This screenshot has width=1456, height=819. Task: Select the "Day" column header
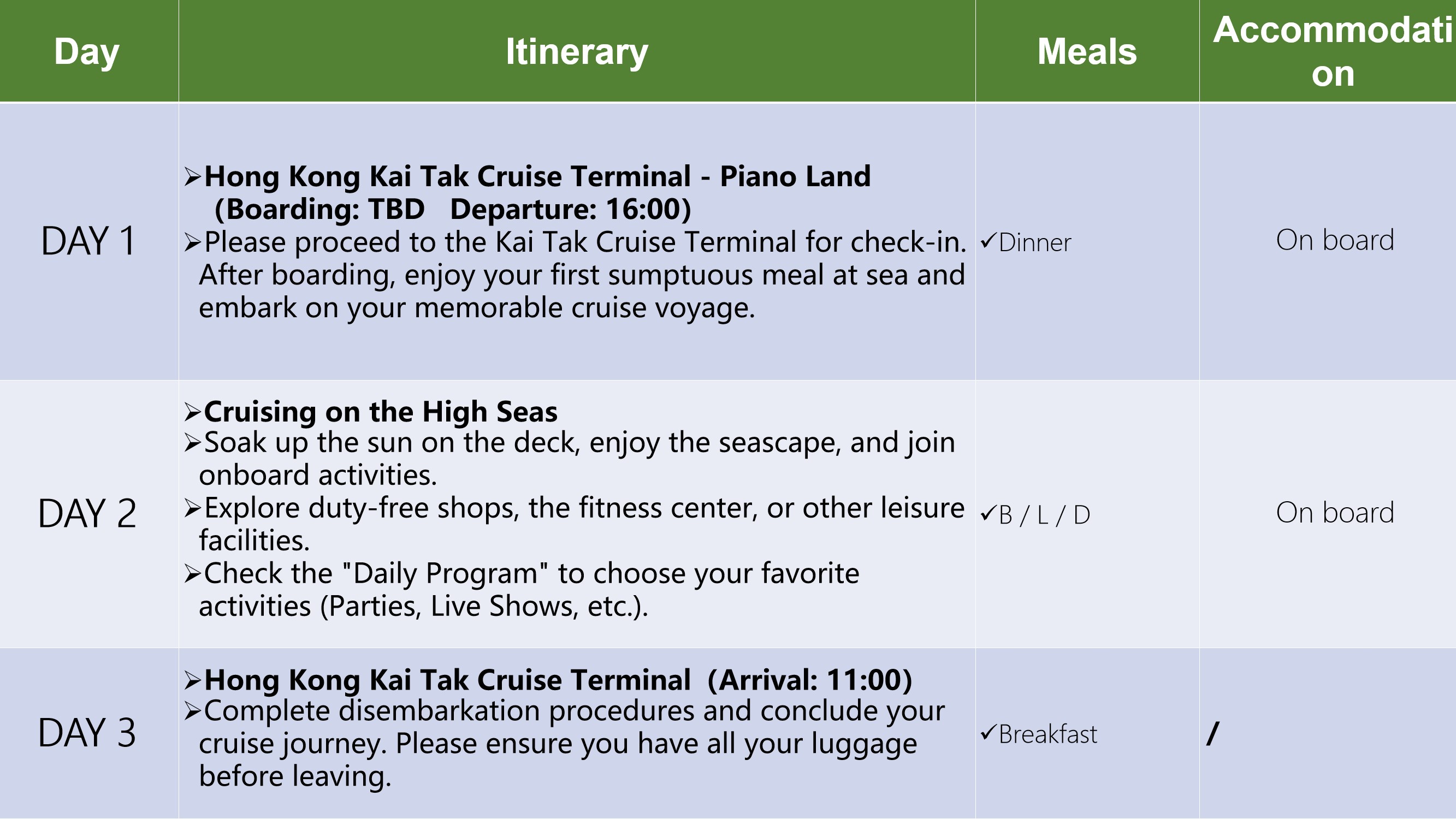tap(87, 52)
